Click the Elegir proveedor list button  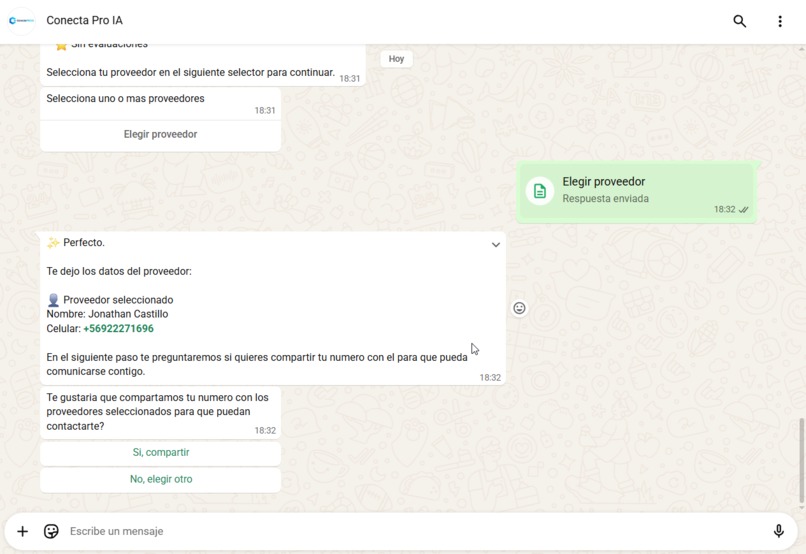[160, 135]
